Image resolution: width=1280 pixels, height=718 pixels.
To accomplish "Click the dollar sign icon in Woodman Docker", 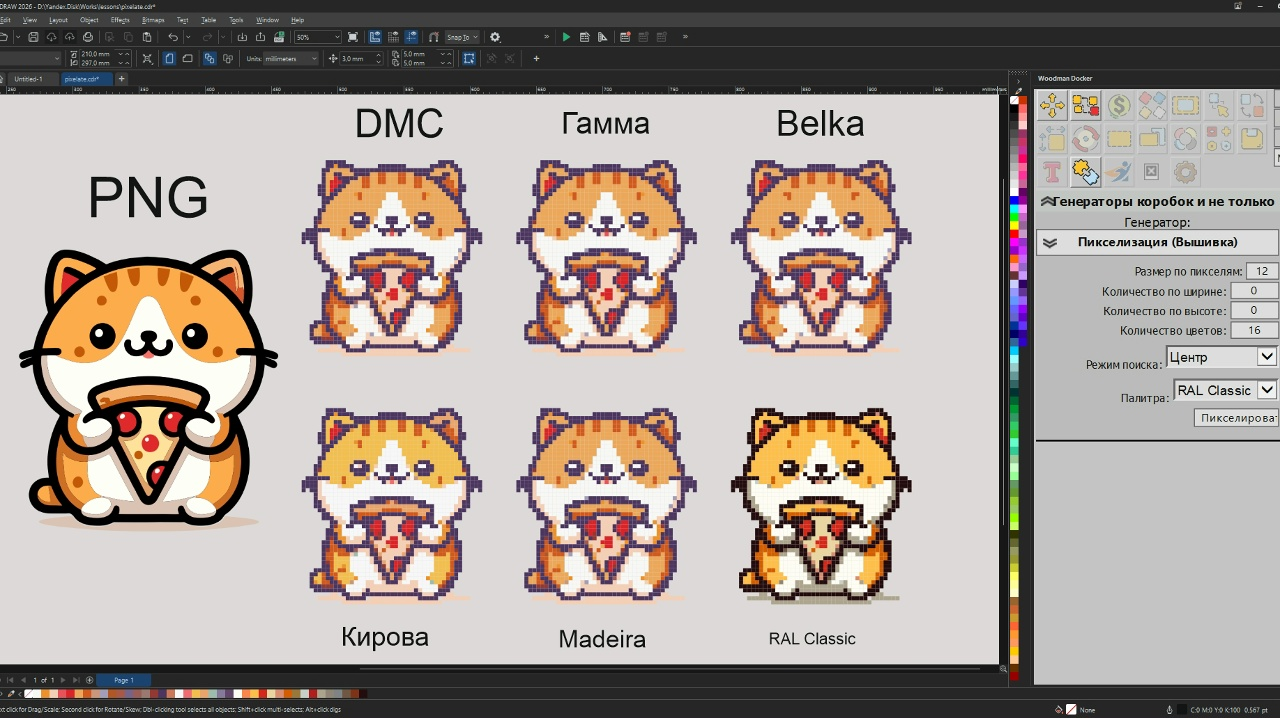I will tap(1119, 106).
